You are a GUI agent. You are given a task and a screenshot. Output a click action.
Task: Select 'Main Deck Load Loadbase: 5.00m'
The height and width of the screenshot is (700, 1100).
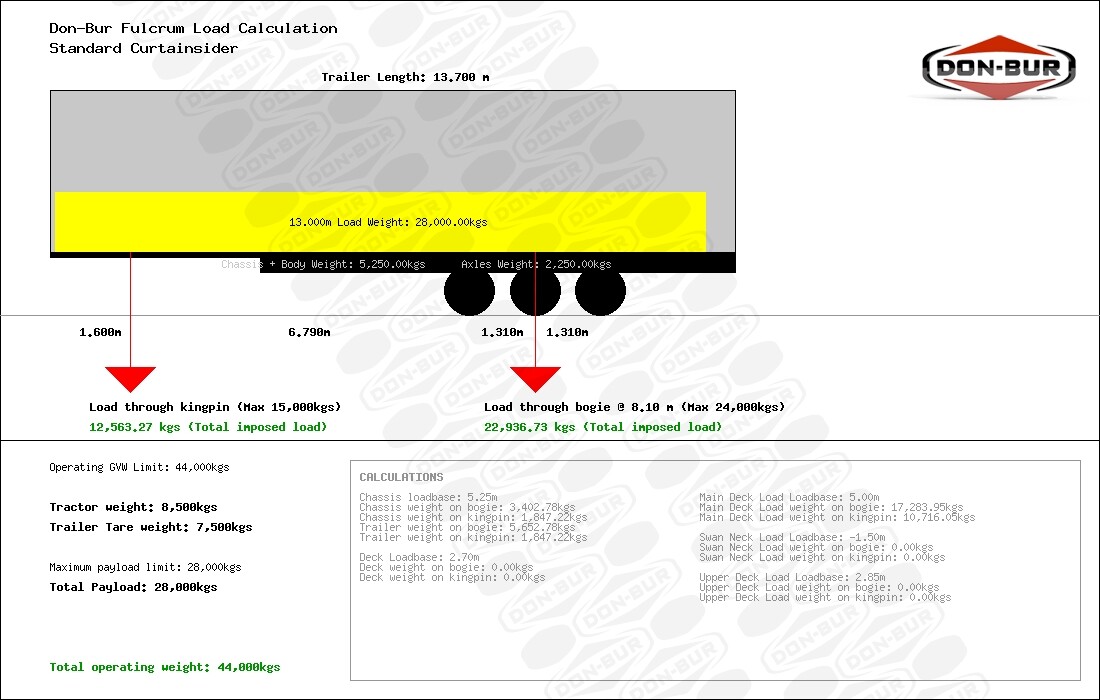(789, 497)
